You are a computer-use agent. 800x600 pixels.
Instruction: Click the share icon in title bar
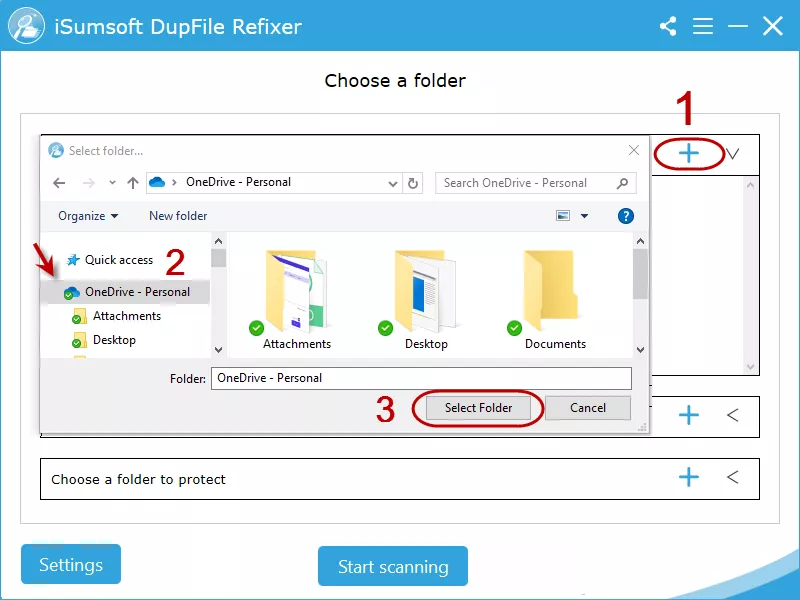(x=668, y=27)
